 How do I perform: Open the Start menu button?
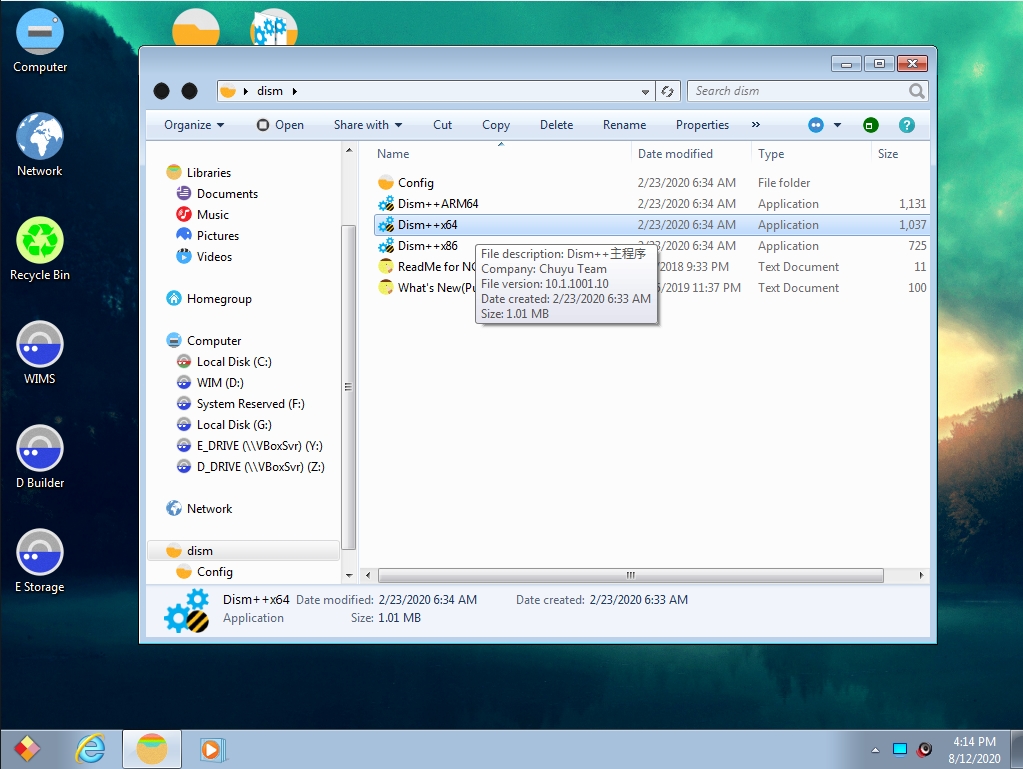click(27, 749)
